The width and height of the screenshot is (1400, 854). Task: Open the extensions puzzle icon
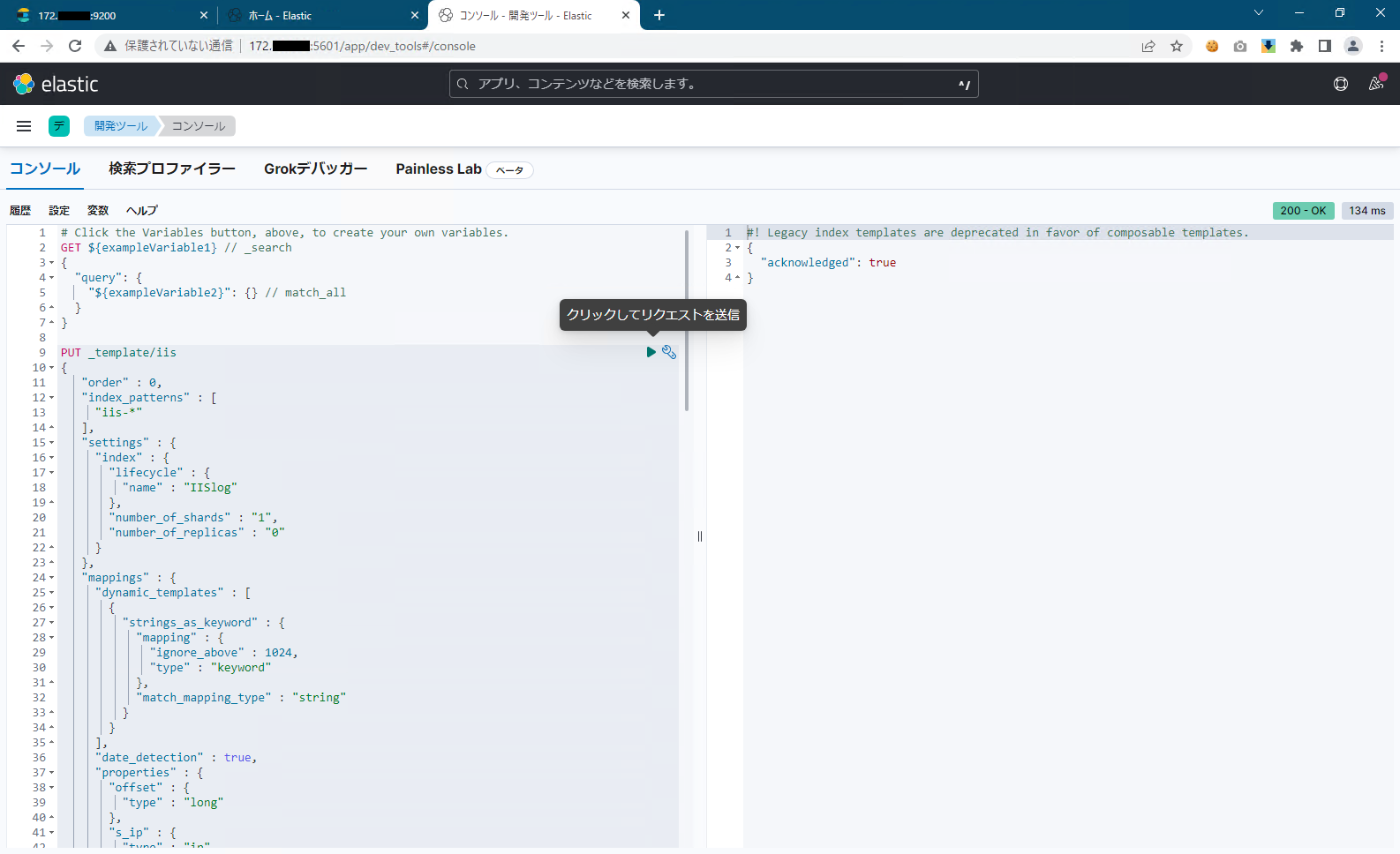click(x=1297, y=46)
